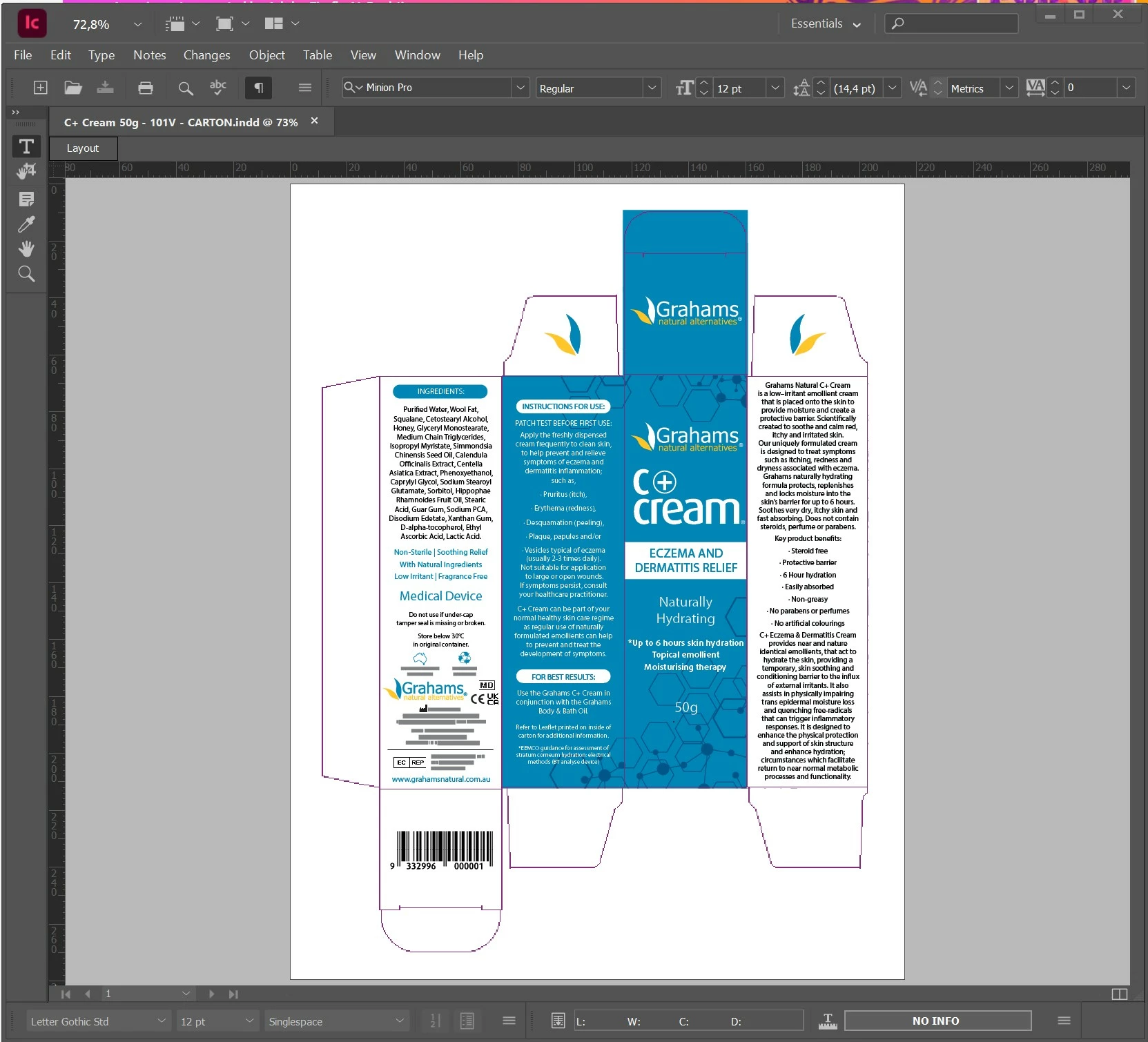The width and height of the screenshot is (1148, 1042).
Task: Open the Edit menu
Action: 61,55
